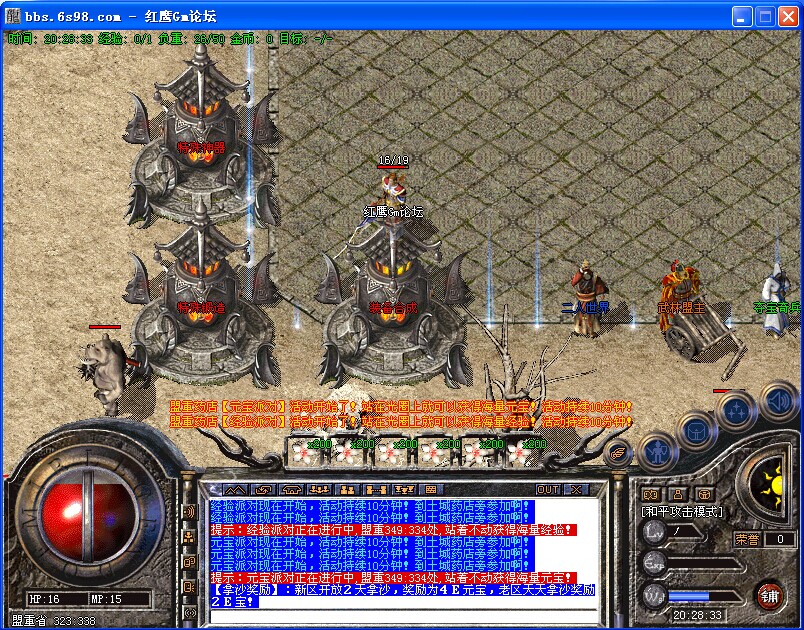The height and width of the screenshot is (630, 804).
Task: Click the second chat toolbar icon with arrow
Action: click(x=263, y=490)
